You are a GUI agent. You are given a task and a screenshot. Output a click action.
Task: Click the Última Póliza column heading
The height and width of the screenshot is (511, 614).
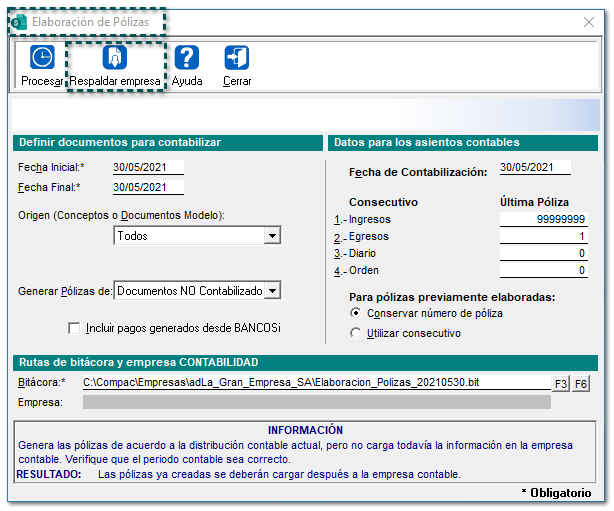534,202
